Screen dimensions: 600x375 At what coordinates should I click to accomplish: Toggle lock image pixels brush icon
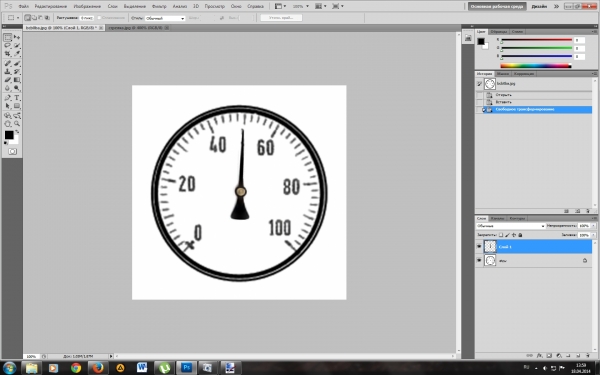[x=507, y=235]
